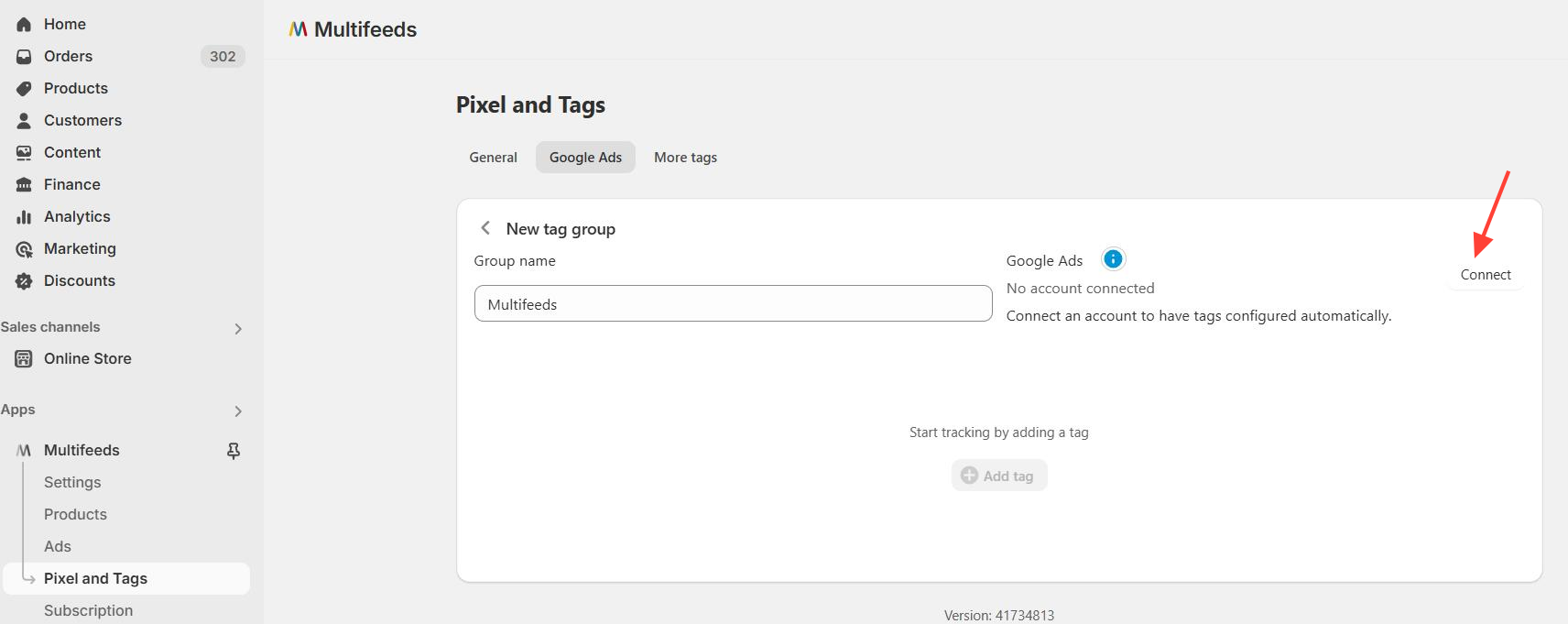
Task: Click the Home icon in sidebar
Action: [24, 24]
